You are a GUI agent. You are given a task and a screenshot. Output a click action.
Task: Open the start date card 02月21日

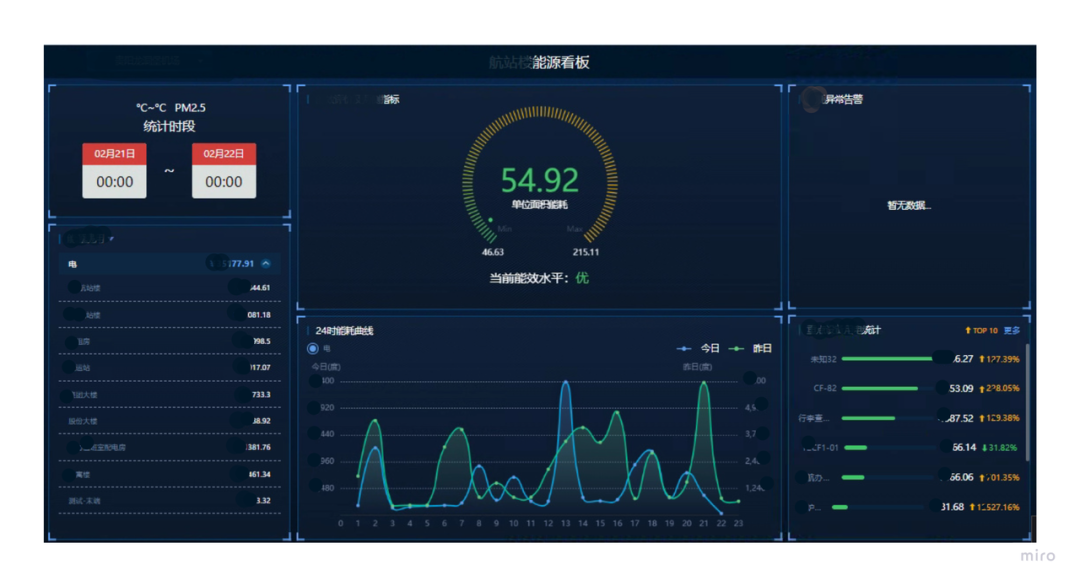point(114,171)
